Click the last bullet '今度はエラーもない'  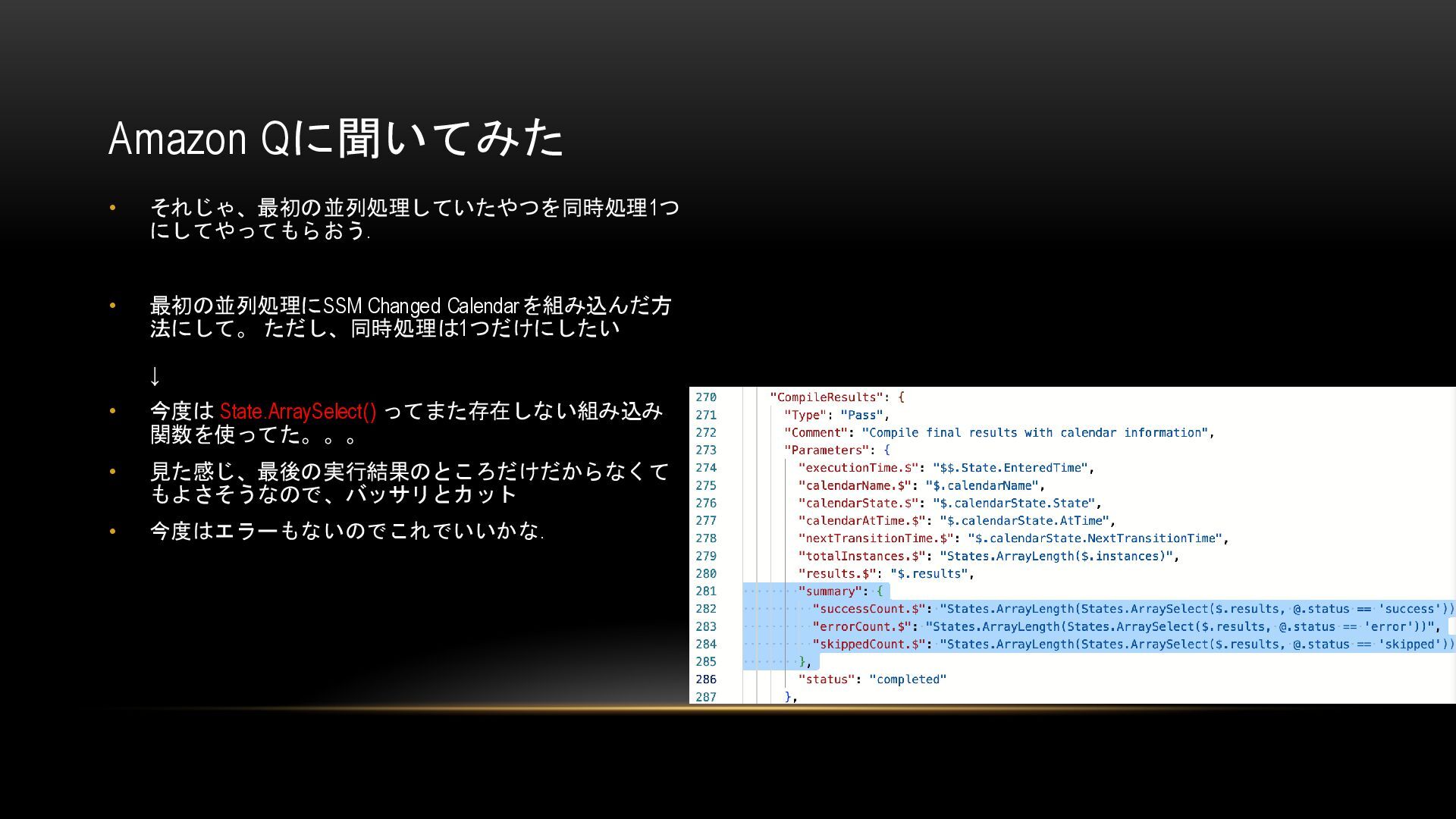click(346, 531)
